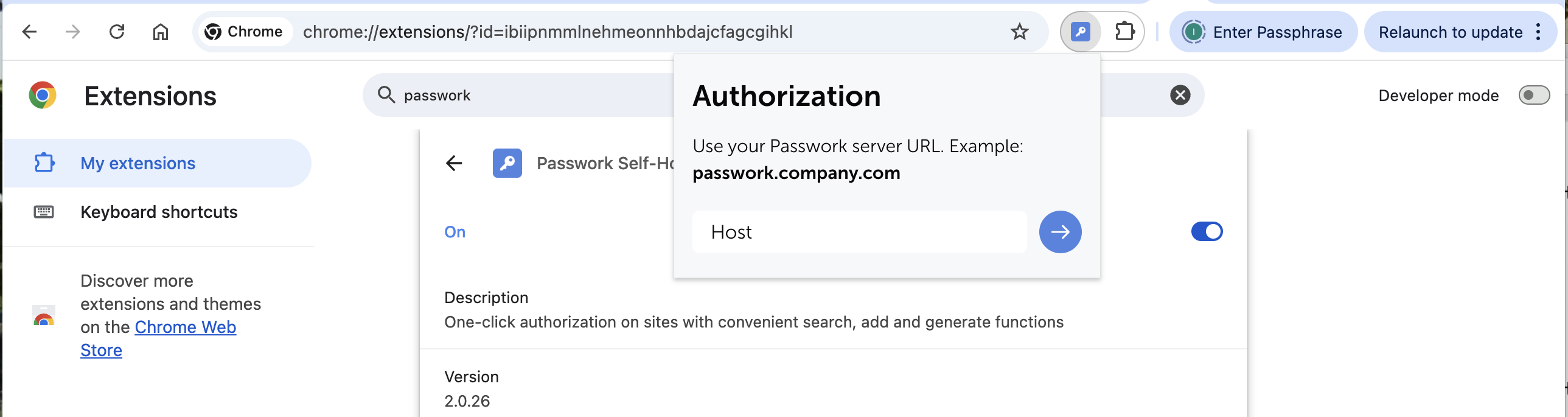Click the Passwork key extension icon in toolbar
The width and height of the screenshot is (1568, 417).
pyautogui.click(x=1081, y=32)
